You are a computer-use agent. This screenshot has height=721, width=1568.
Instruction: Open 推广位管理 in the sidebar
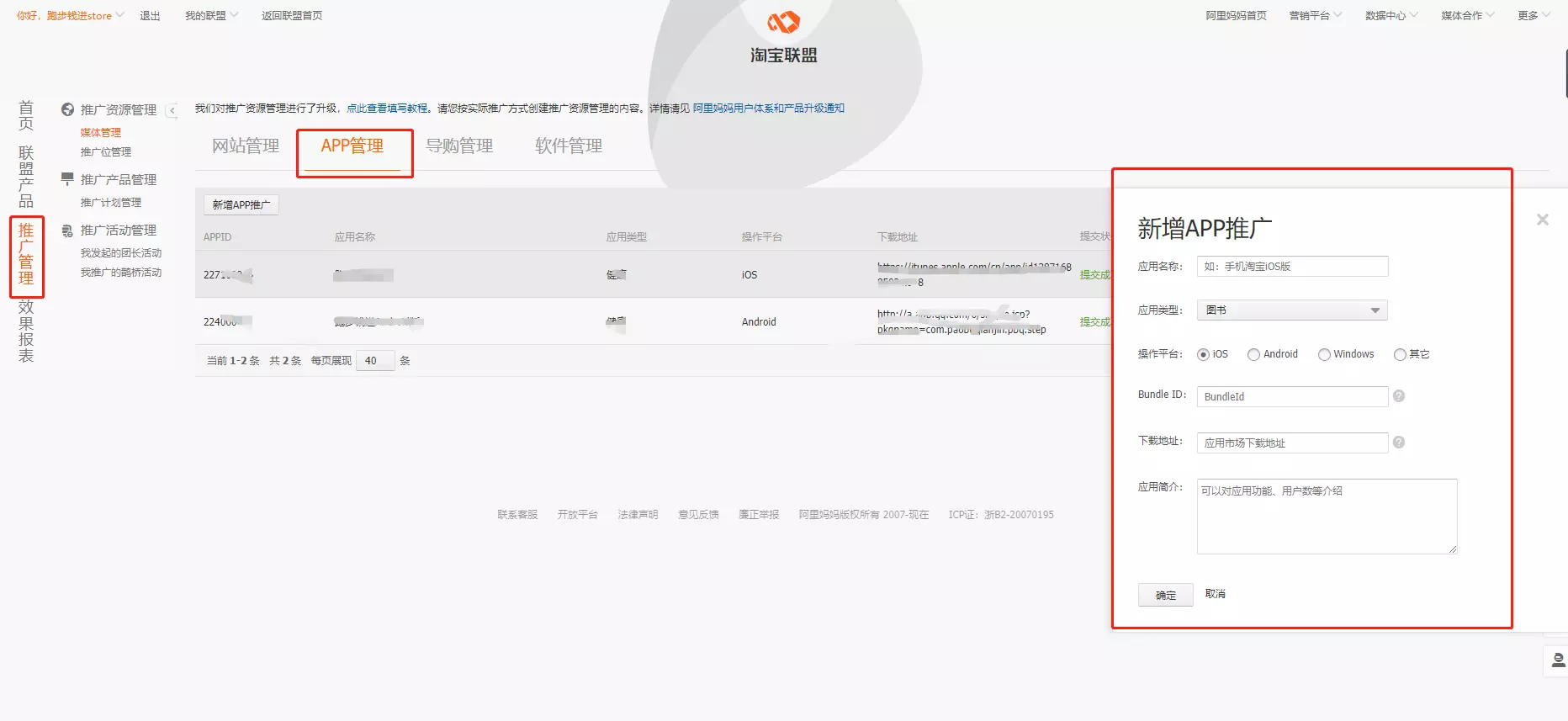(x=105, y=151)
